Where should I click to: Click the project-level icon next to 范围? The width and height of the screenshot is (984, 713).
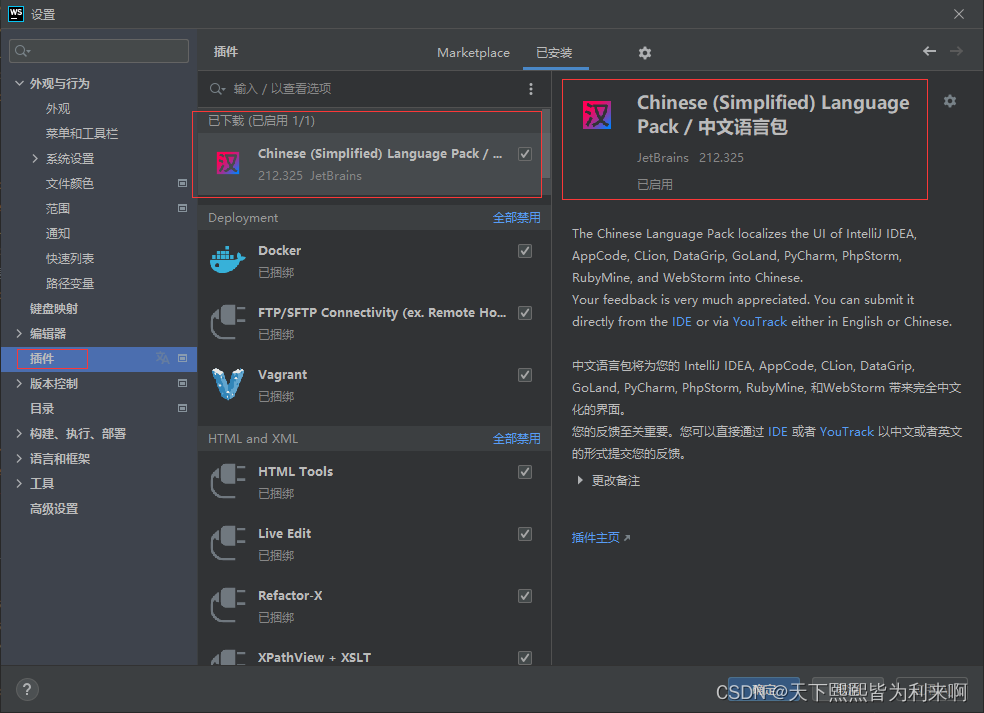coord(183,208)
